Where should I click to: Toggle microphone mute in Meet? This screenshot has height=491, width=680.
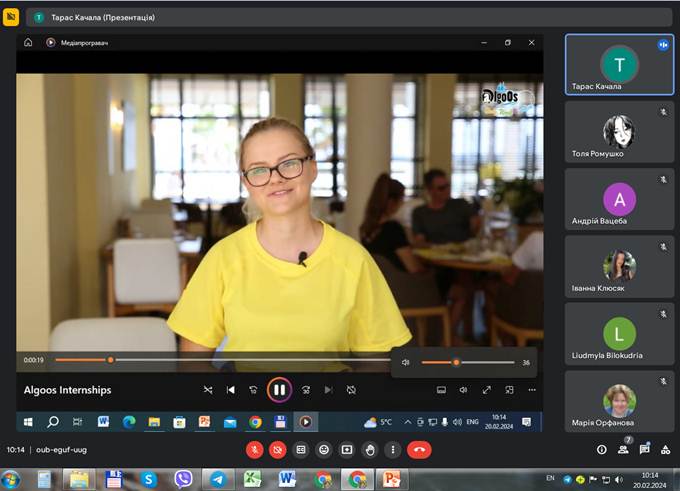(255, 450)
